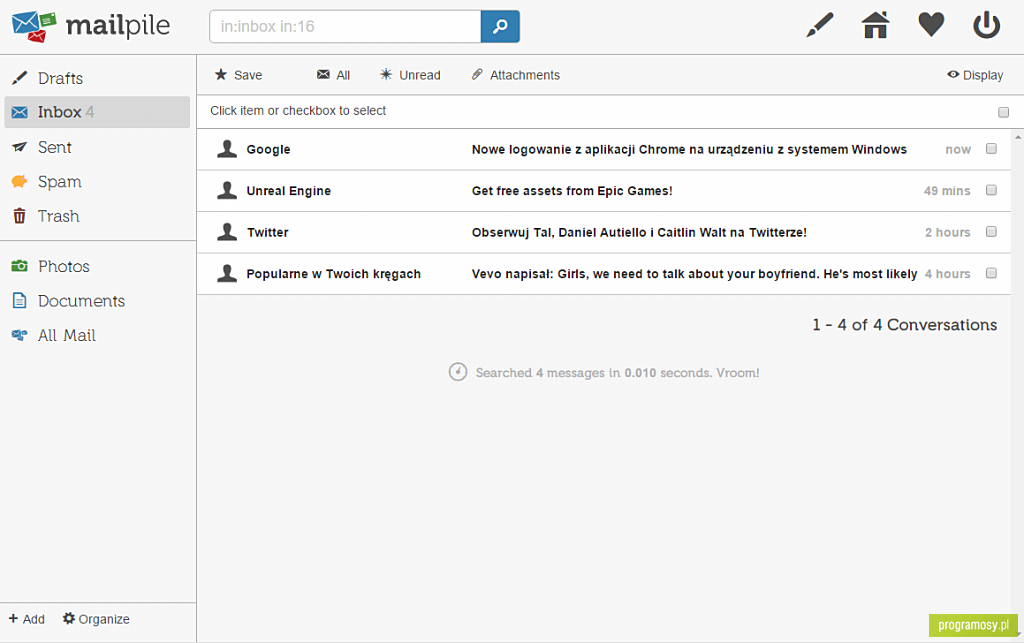Click the Add button in sidebar
Screen dimensions: 1024x643
27,619
